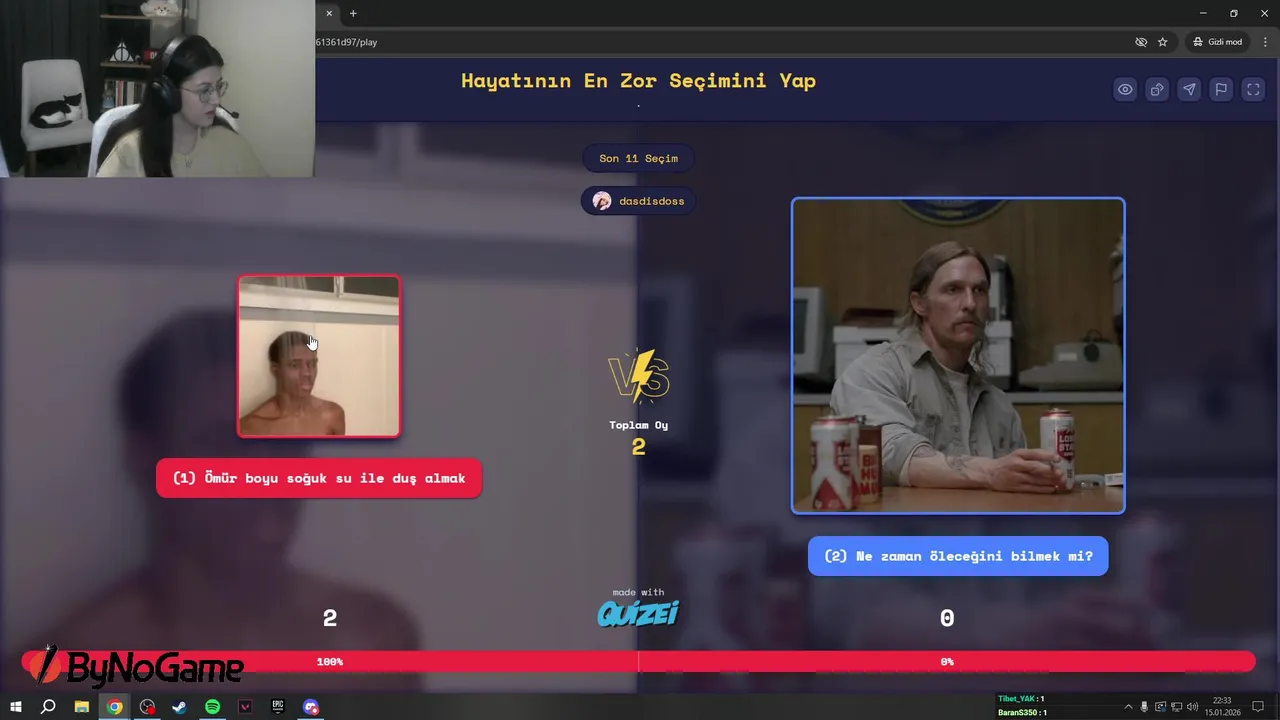
Task: Open Epic Games Launcher from taskbar
Action: [278, 707]
